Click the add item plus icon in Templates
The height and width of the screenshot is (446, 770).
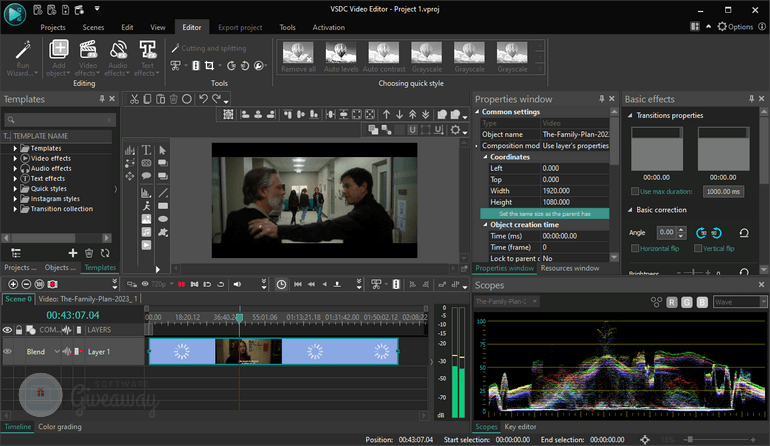coord(72,254)
